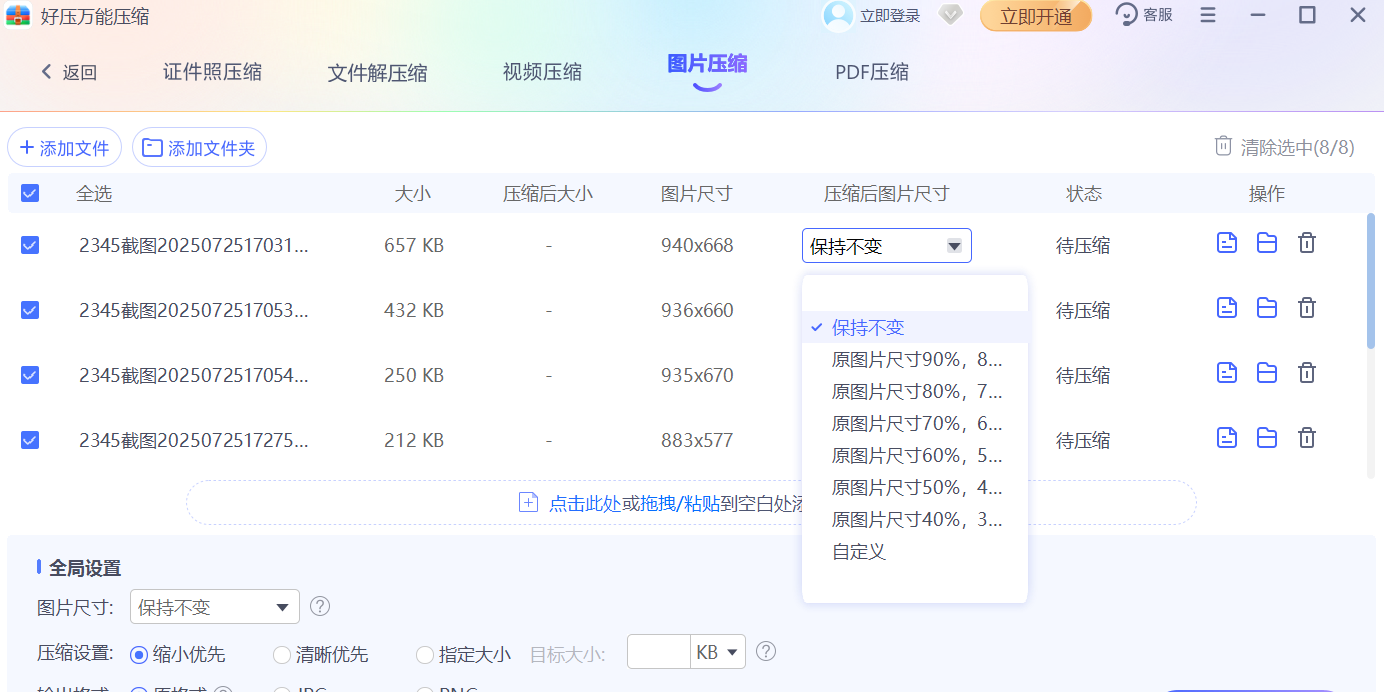This screenshot has height=692, width=1384.
Task: Open folder icon in the 250 KB row
Action: 1267,373
